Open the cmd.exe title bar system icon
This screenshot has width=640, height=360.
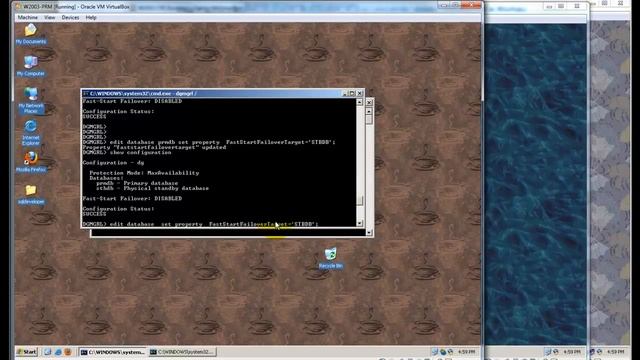click(x=86, y=93)
